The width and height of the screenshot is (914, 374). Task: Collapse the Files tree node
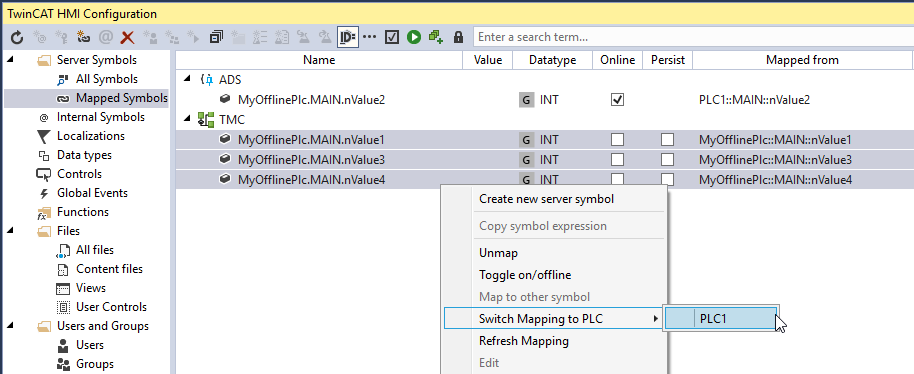click(11, 231)
